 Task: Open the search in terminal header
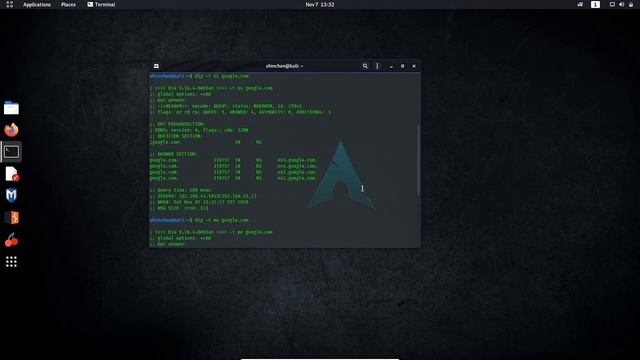coord(365,66)
